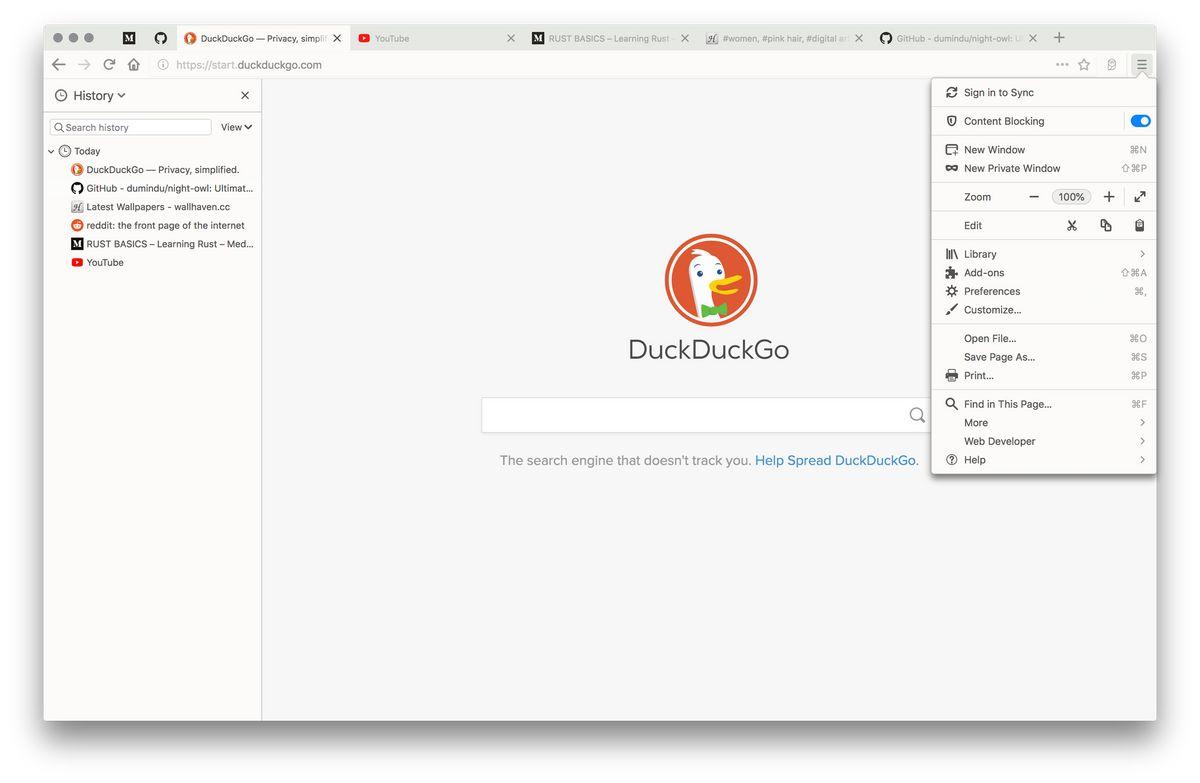
Task: Open Preferences from the menu
Action: [1043, 291]
